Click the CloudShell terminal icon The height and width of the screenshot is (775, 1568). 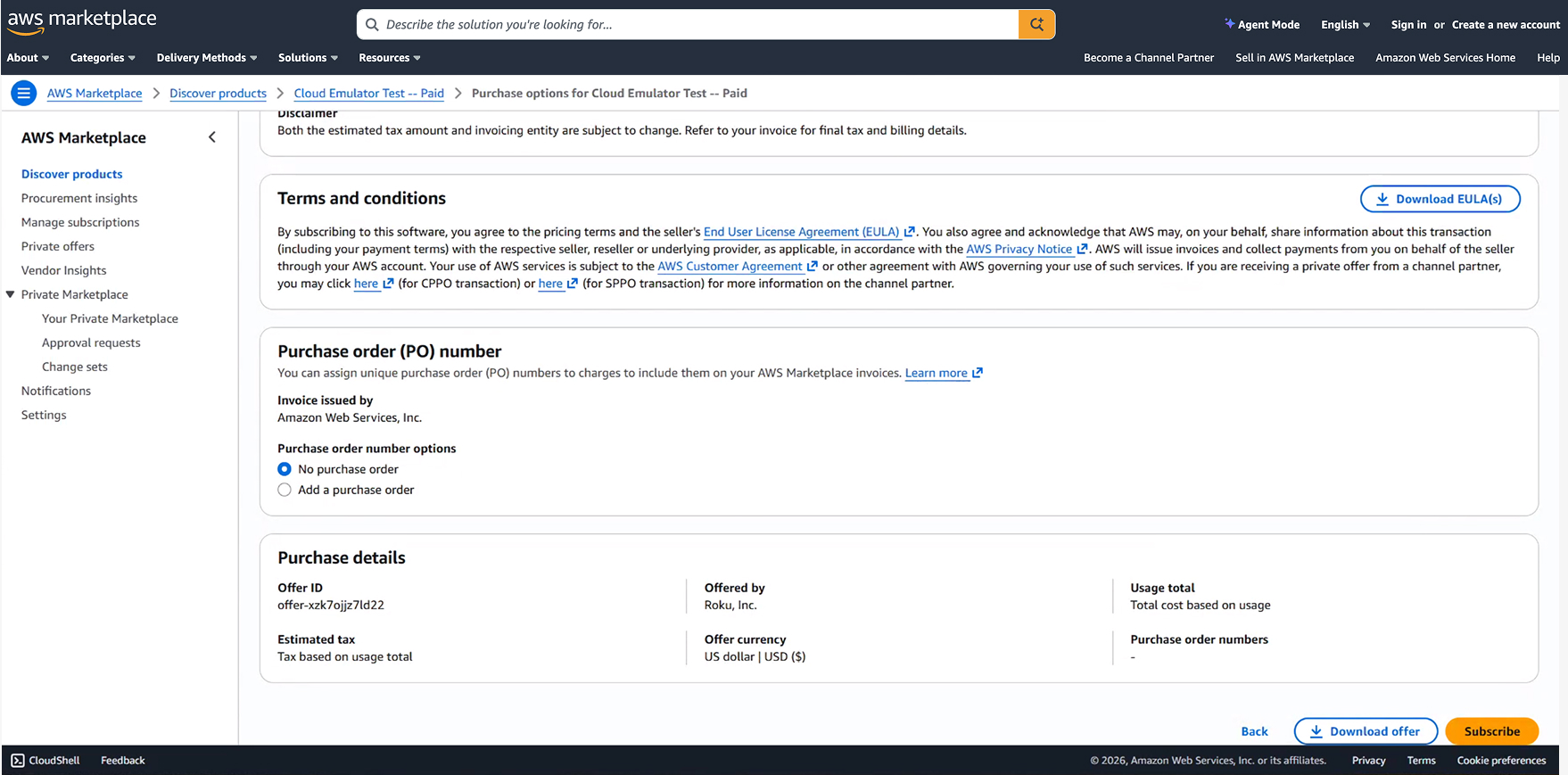(x=18, y=761)
